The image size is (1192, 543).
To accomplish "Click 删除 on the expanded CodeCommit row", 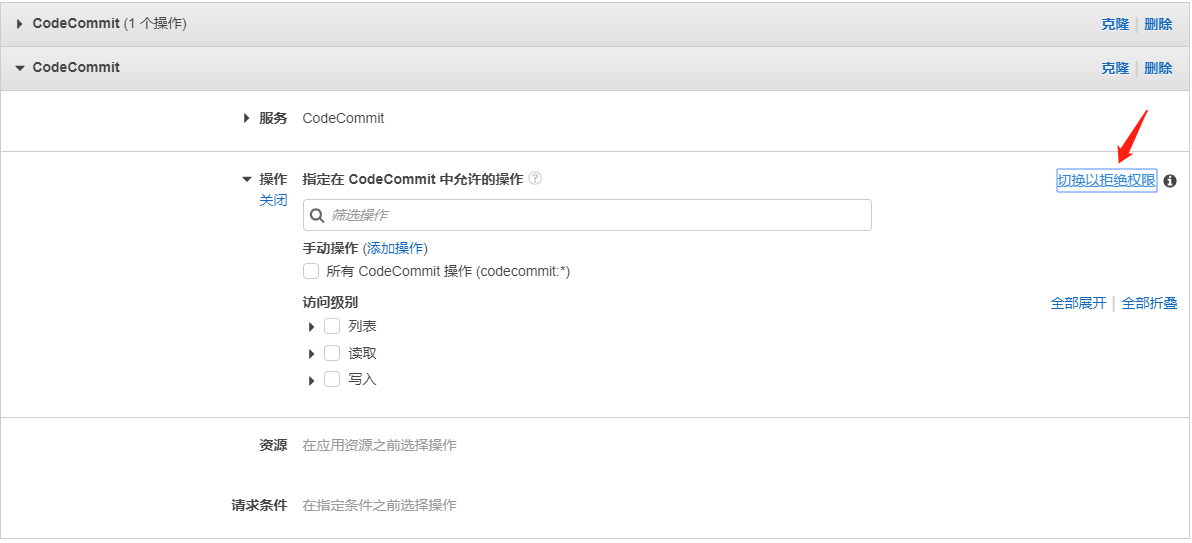I will 1158,68.
